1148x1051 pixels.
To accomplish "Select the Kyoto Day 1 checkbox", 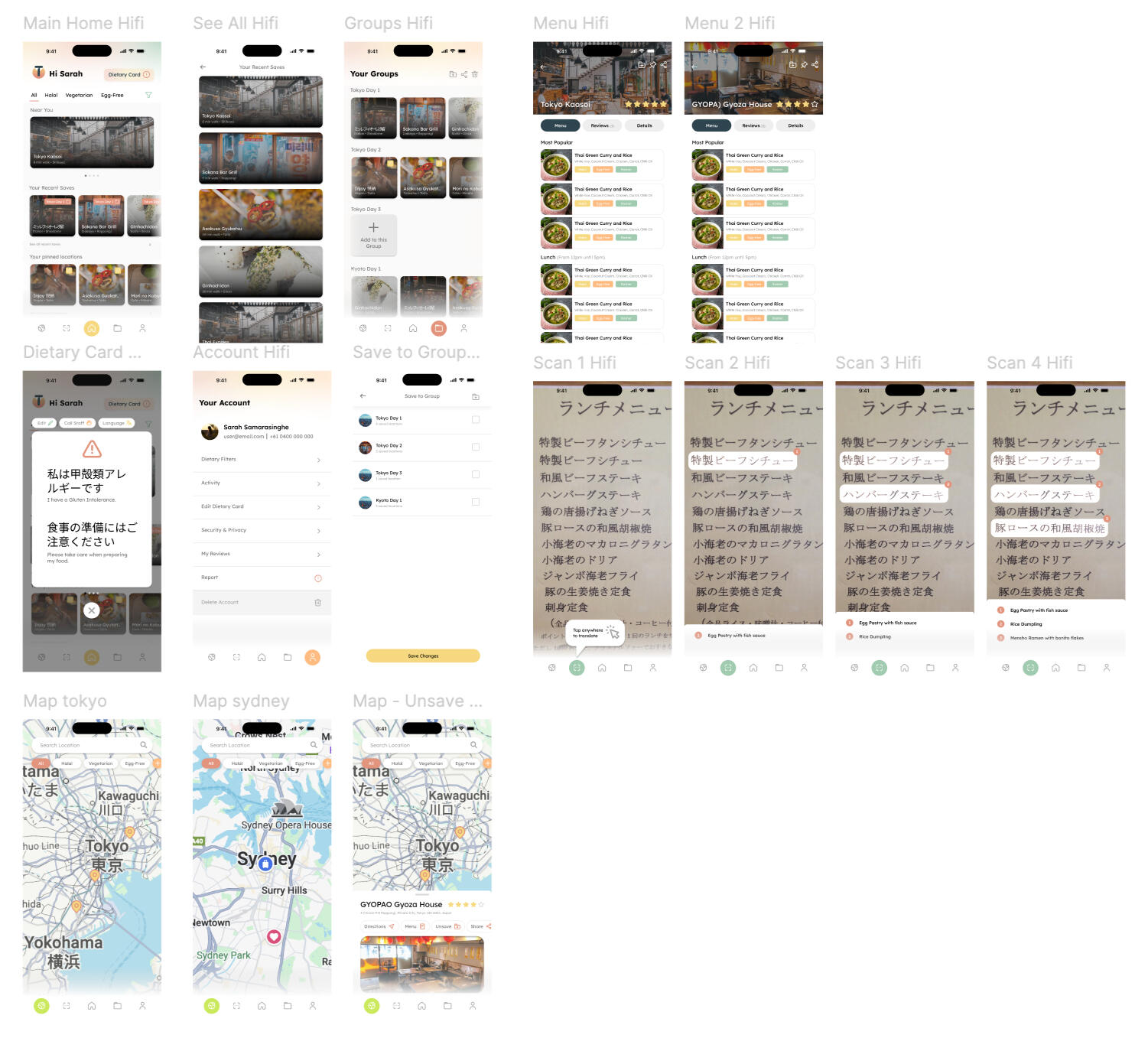I will (x=476, y=502).
